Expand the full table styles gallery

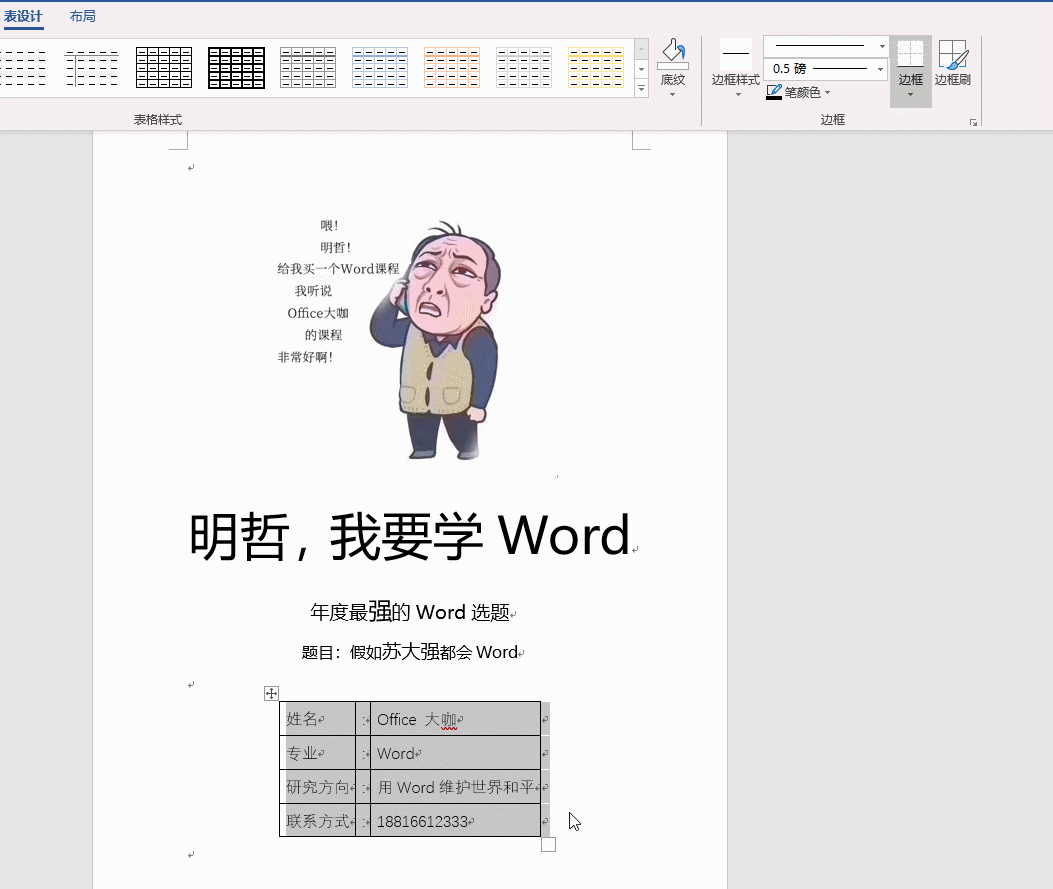pos(641,89)
